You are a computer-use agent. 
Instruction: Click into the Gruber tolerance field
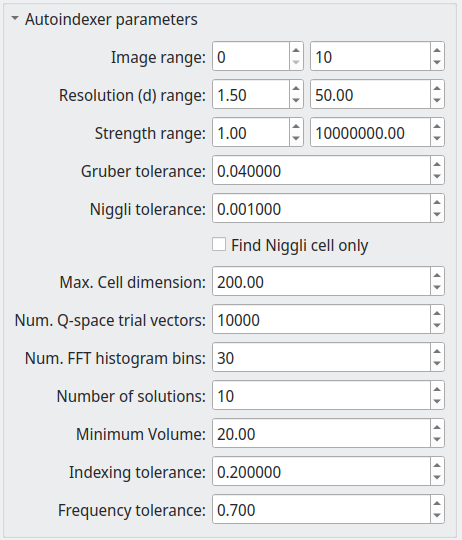[x=321, y=170]
